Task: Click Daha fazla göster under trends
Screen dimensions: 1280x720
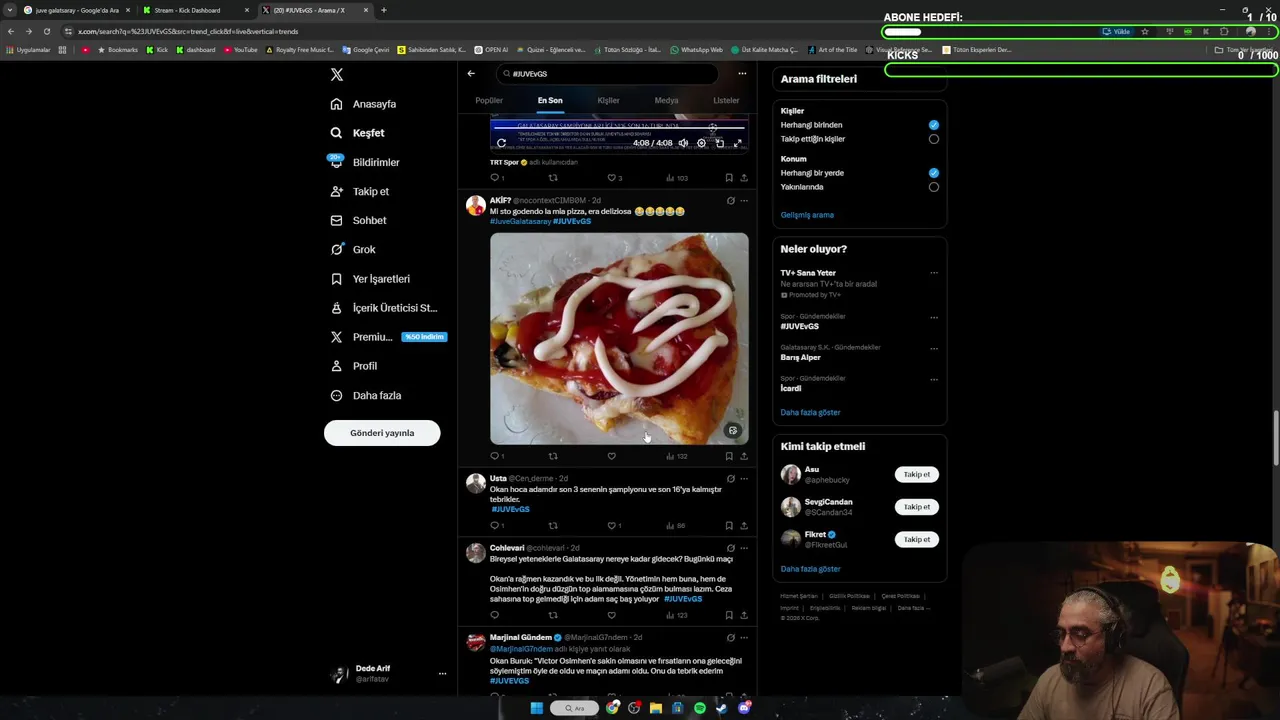Action: coord(810,412)
